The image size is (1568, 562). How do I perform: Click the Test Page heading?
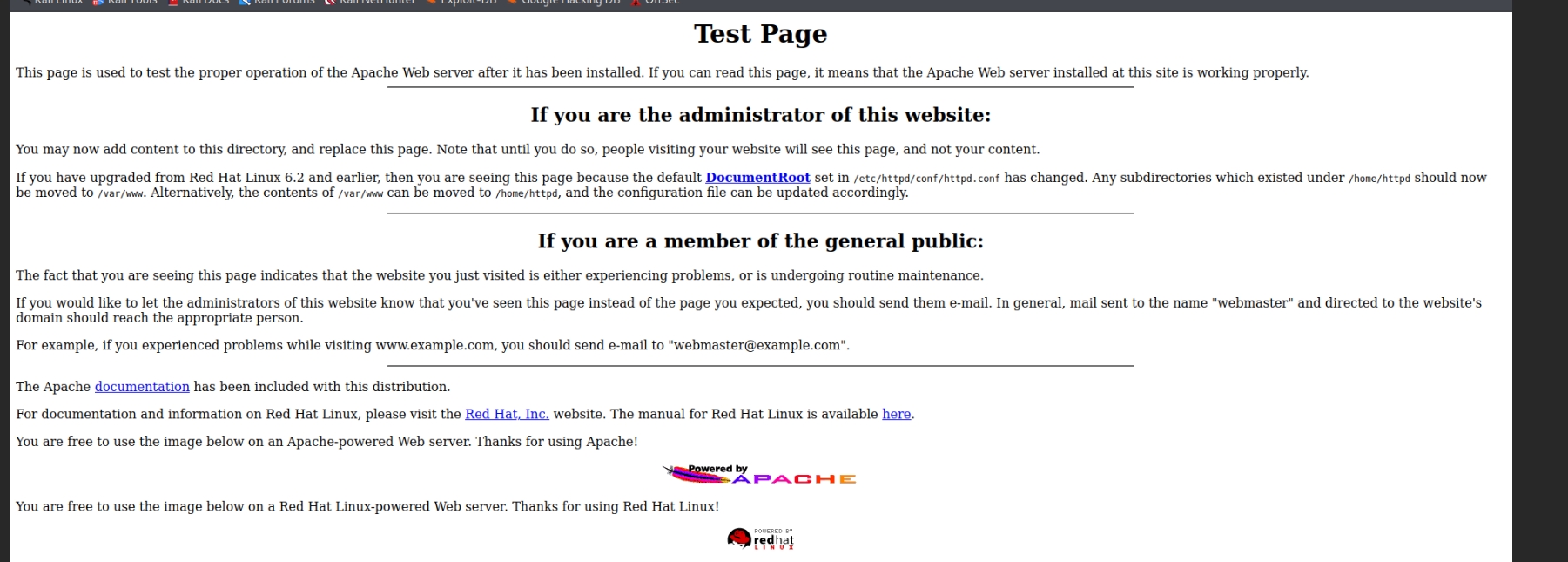click(760, 34)
